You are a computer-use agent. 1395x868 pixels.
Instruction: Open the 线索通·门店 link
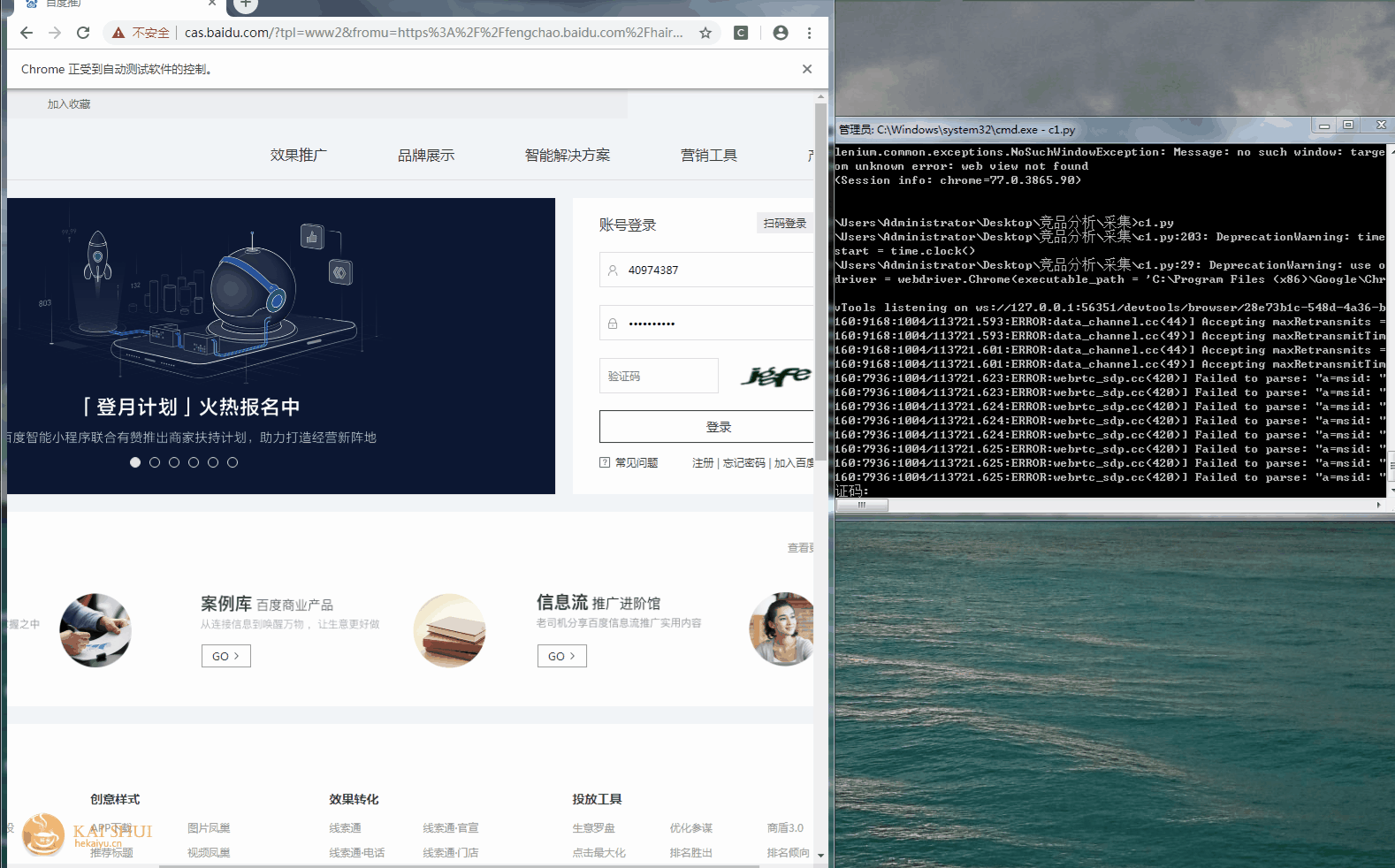click(x=451, y=853)
